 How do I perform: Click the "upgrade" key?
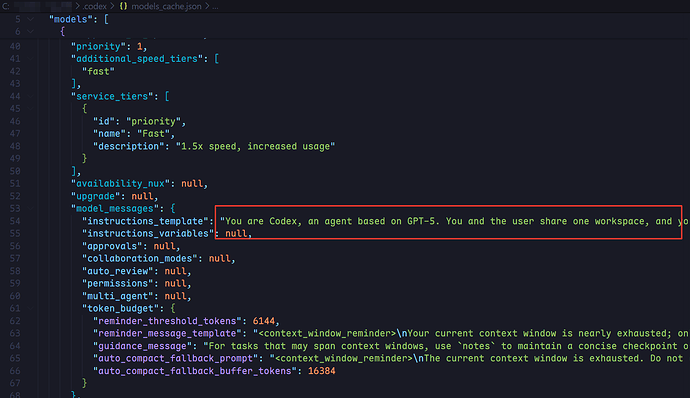pos(95,196)
